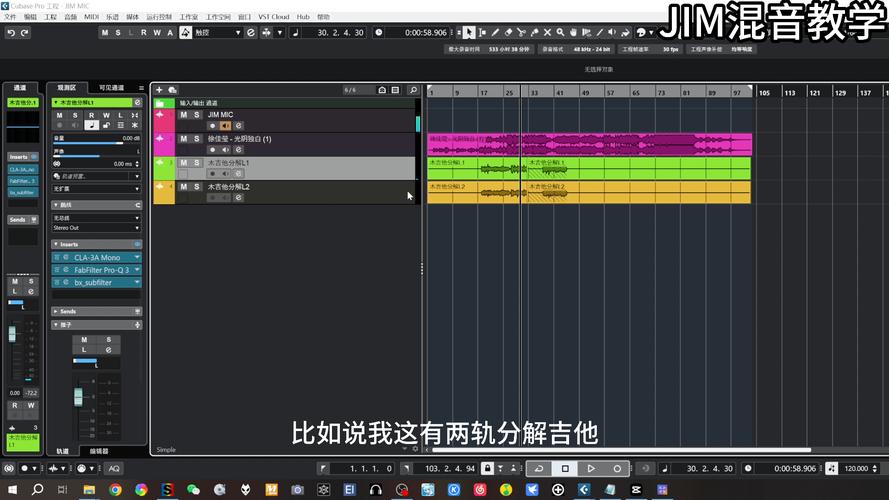
Task: Record-enable the JIM MIC track
Action: 213,126
